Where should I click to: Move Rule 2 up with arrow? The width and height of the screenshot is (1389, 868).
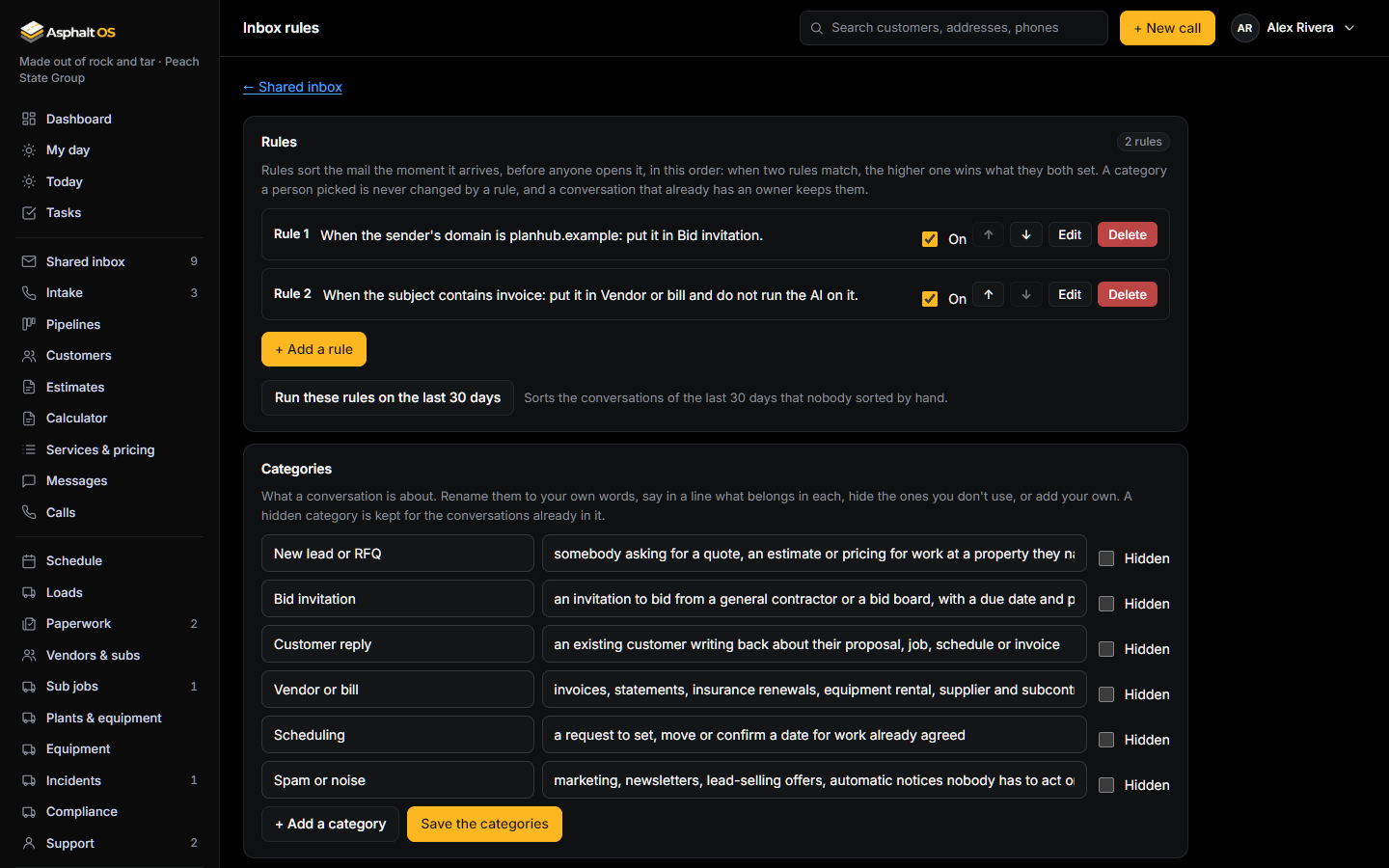989,294
